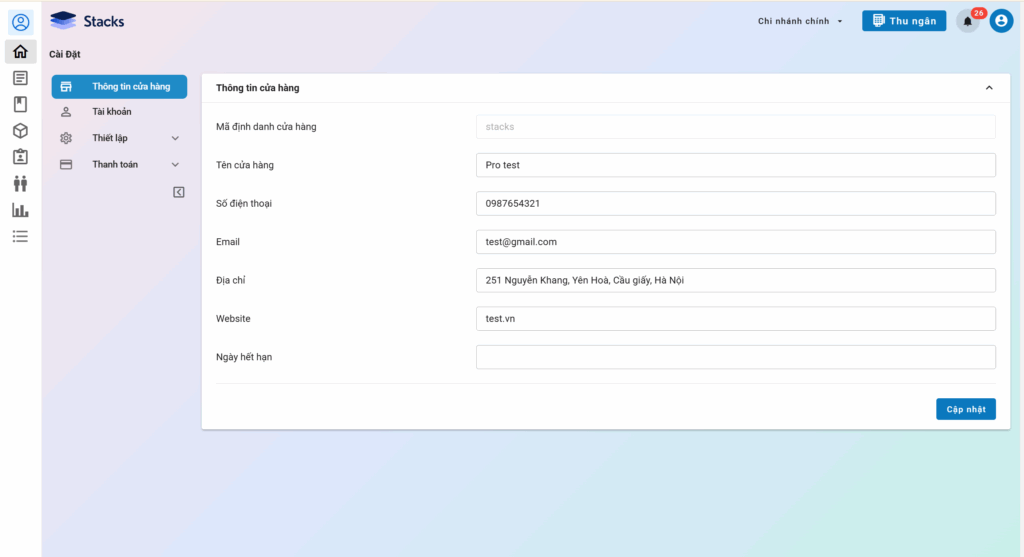Image resolution: width=1024 pixels, height=557 pixels.
Task: Click the two-people icon in sidebar
Action: [20, 184]
